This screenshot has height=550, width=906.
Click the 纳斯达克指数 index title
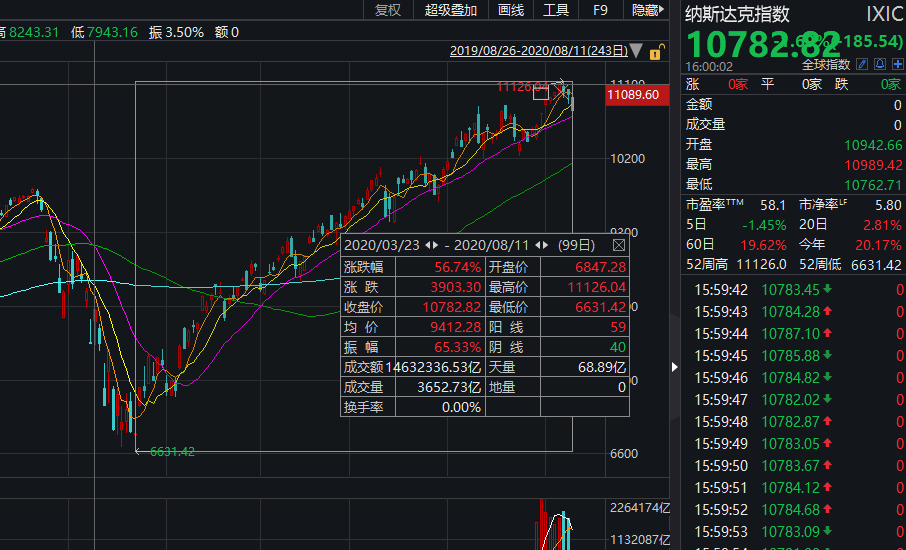(x=737, y=14)
